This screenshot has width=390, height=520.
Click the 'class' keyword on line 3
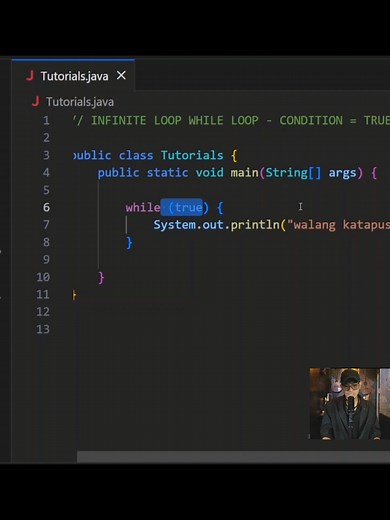click(136, 155)
